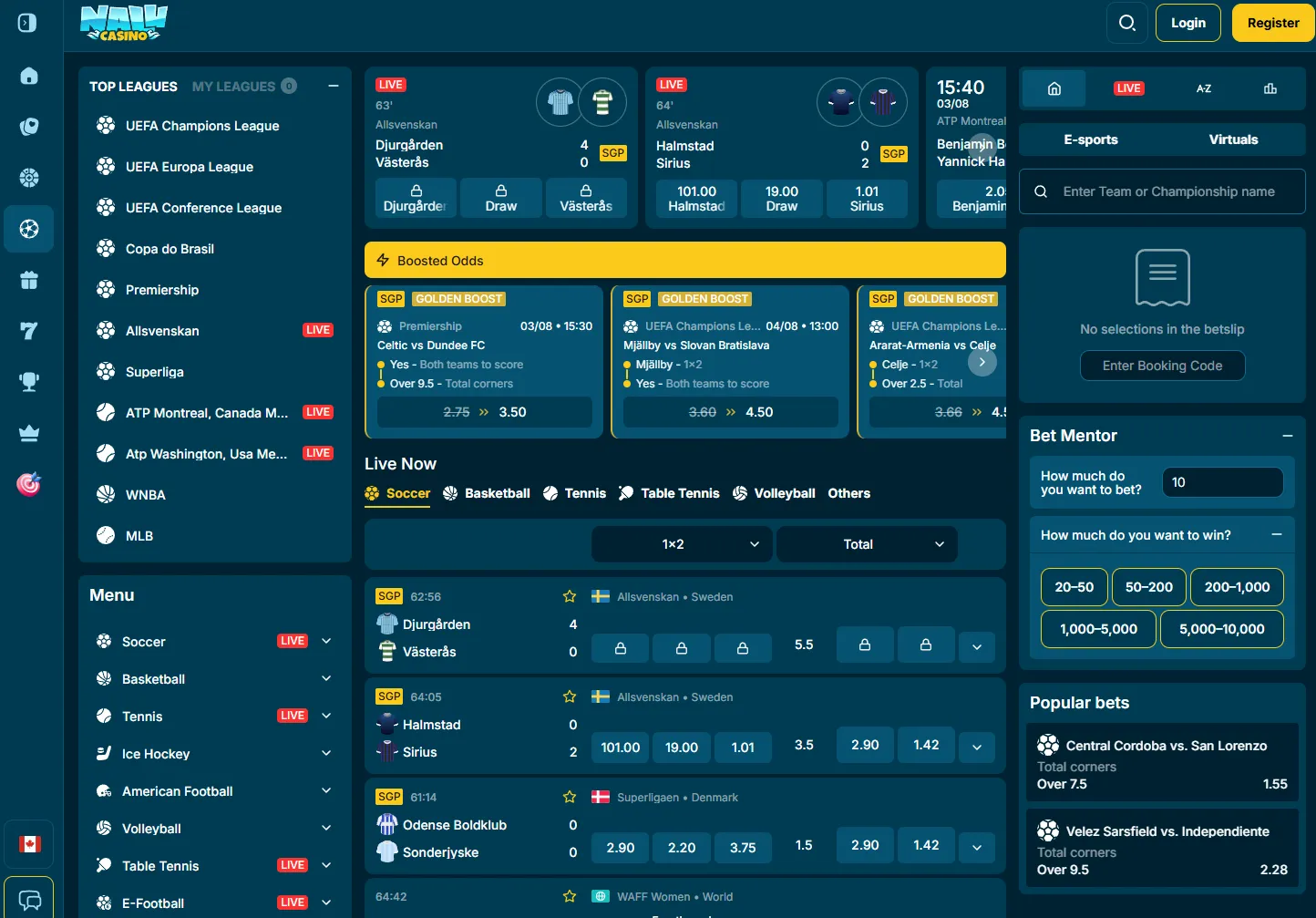Screen dimensions: 1316x918
Task: Open the trophy tournaments icon in sidebar
Action: point(29,382)
